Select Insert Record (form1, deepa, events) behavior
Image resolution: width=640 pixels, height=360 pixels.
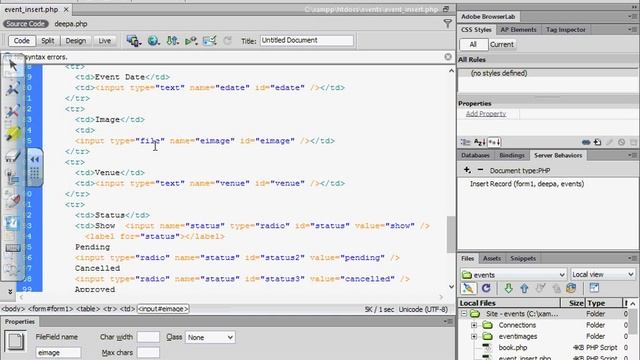click(527, 184)
